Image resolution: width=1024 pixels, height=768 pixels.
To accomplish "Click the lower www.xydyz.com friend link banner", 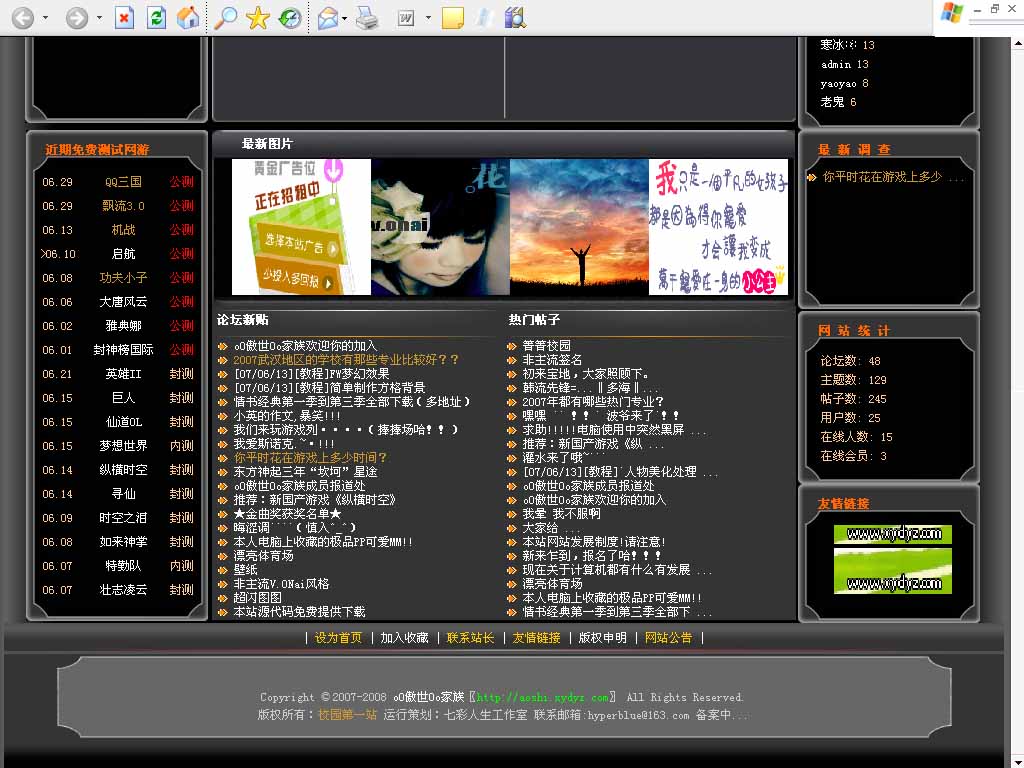I will pyautogui.click(x=893, y=571).
